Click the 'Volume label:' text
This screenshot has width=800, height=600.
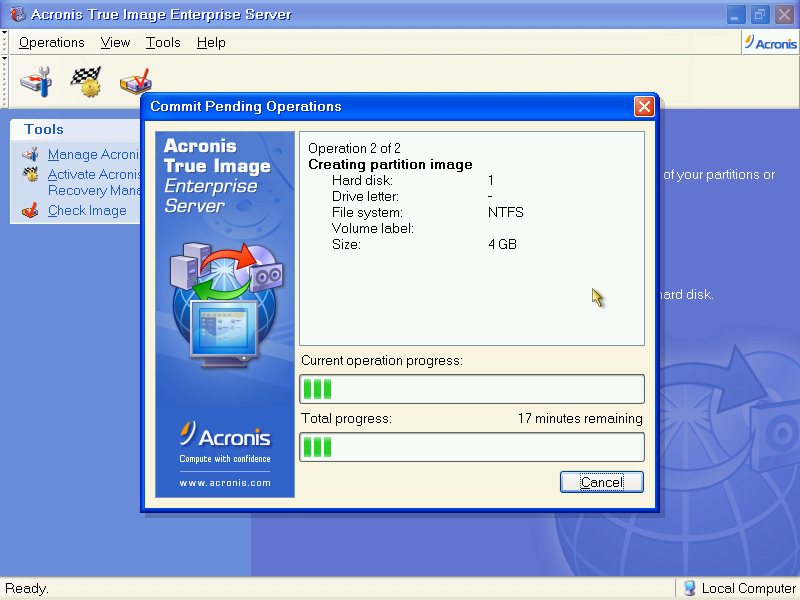pos(372,228)
